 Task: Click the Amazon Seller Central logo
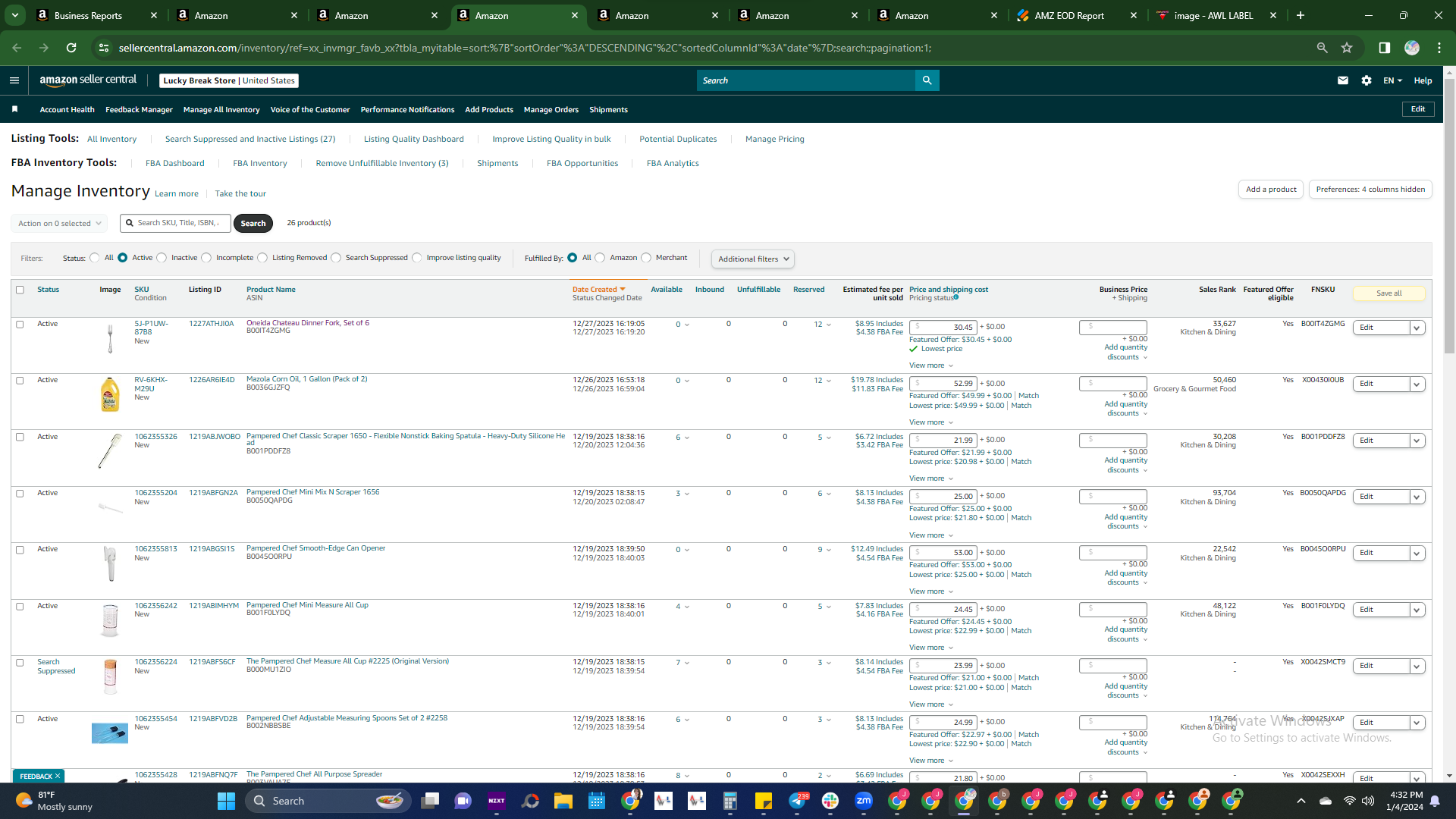(x=88, y=80)
